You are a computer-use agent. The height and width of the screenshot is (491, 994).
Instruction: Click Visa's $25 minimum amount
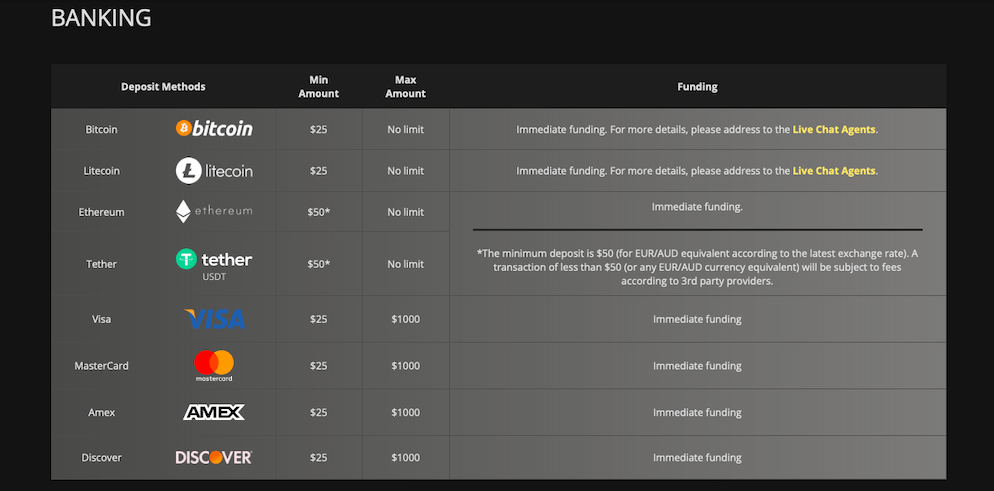(x=319, y=319)
